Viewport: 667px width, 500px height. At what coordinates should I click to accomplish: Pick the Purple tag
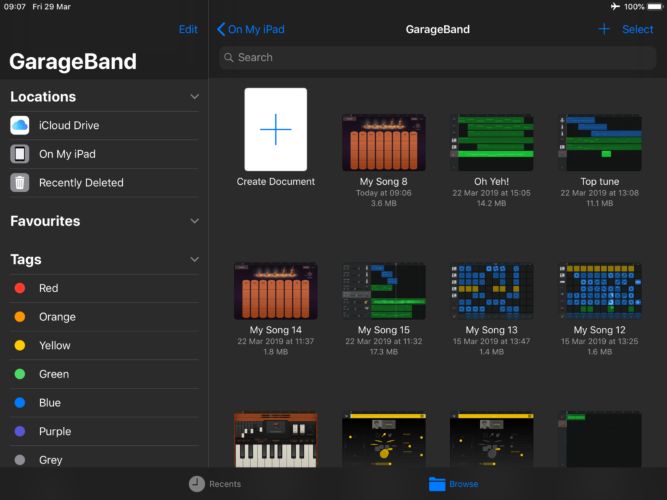pyautogui.click(x=54, y=431)
